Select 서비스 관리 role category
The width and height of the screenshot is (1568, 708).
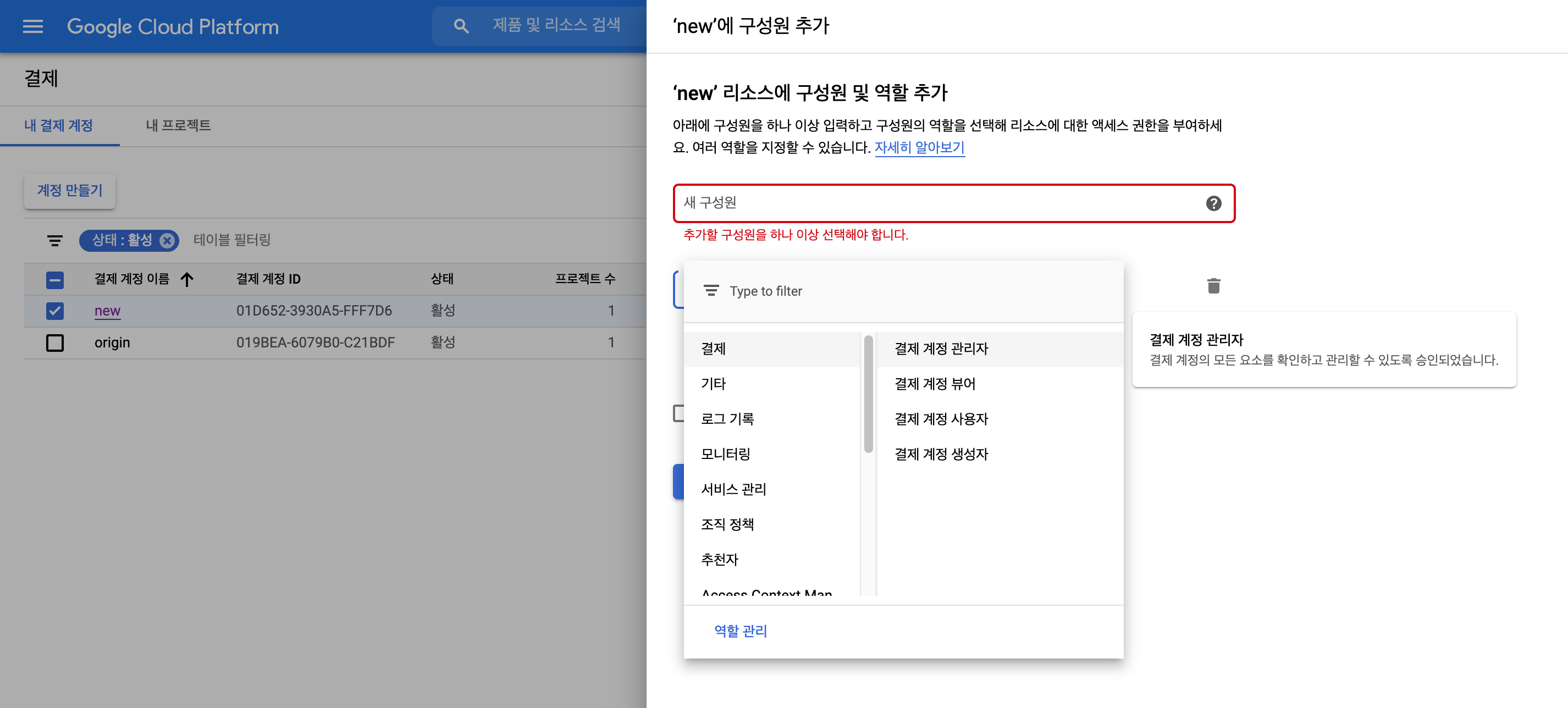pos(772,489)
